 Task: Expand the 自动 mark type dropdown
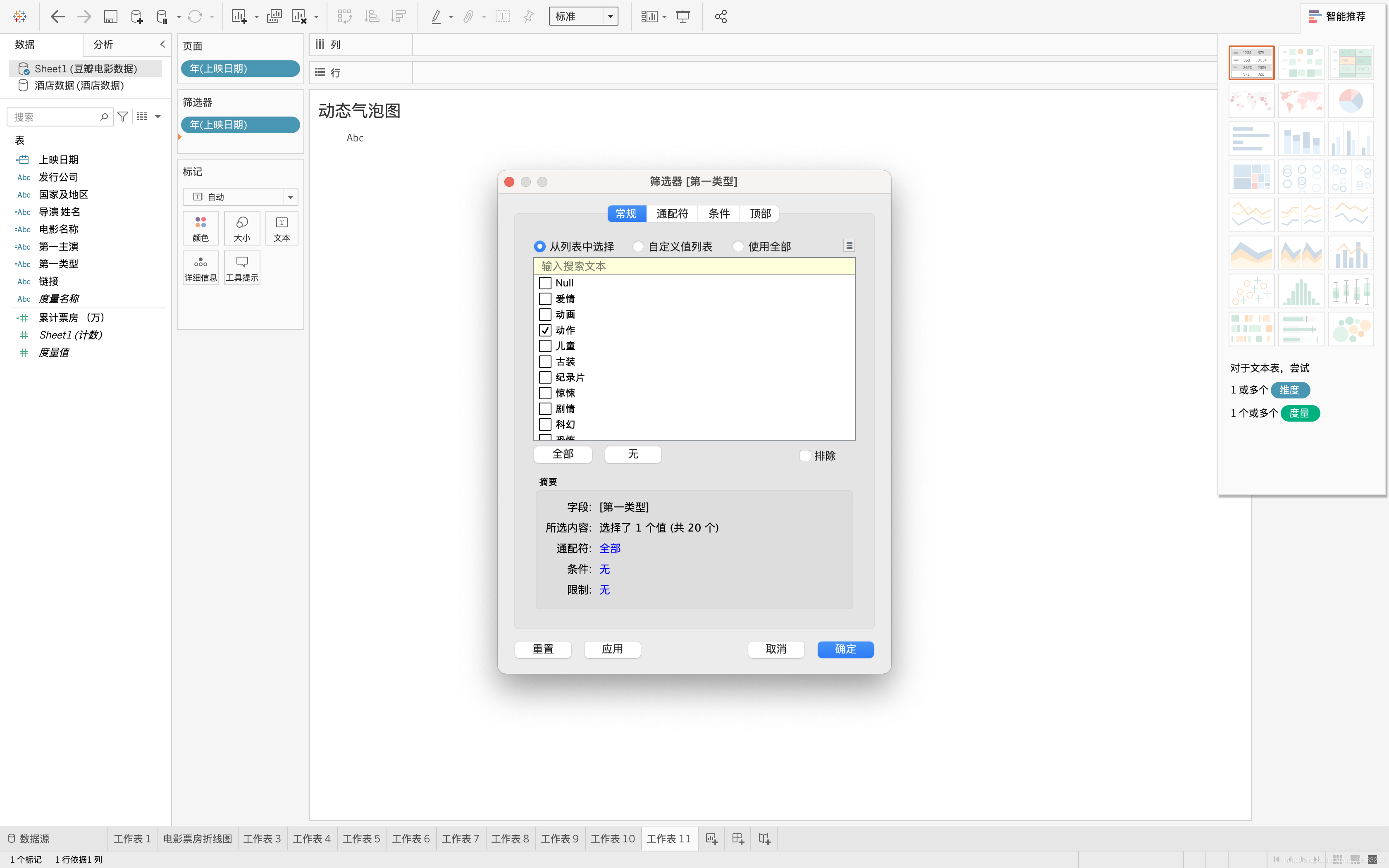coord(291,197)
